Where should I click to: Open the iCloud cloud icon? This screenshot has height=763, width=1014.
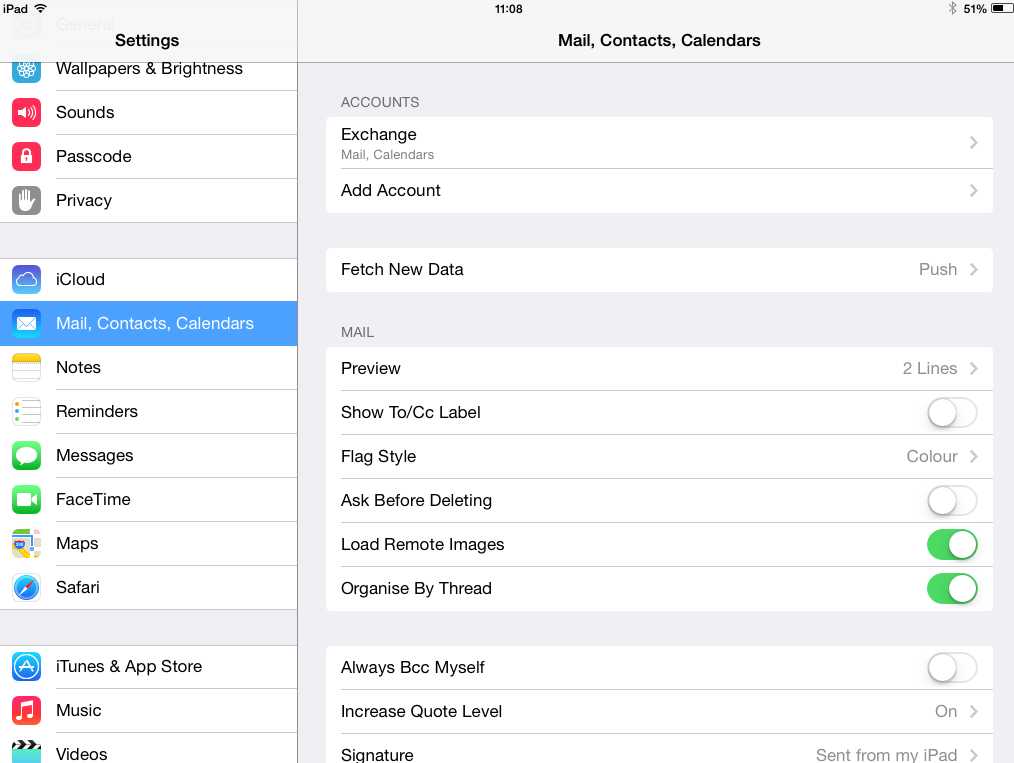[x=27, y=280]
